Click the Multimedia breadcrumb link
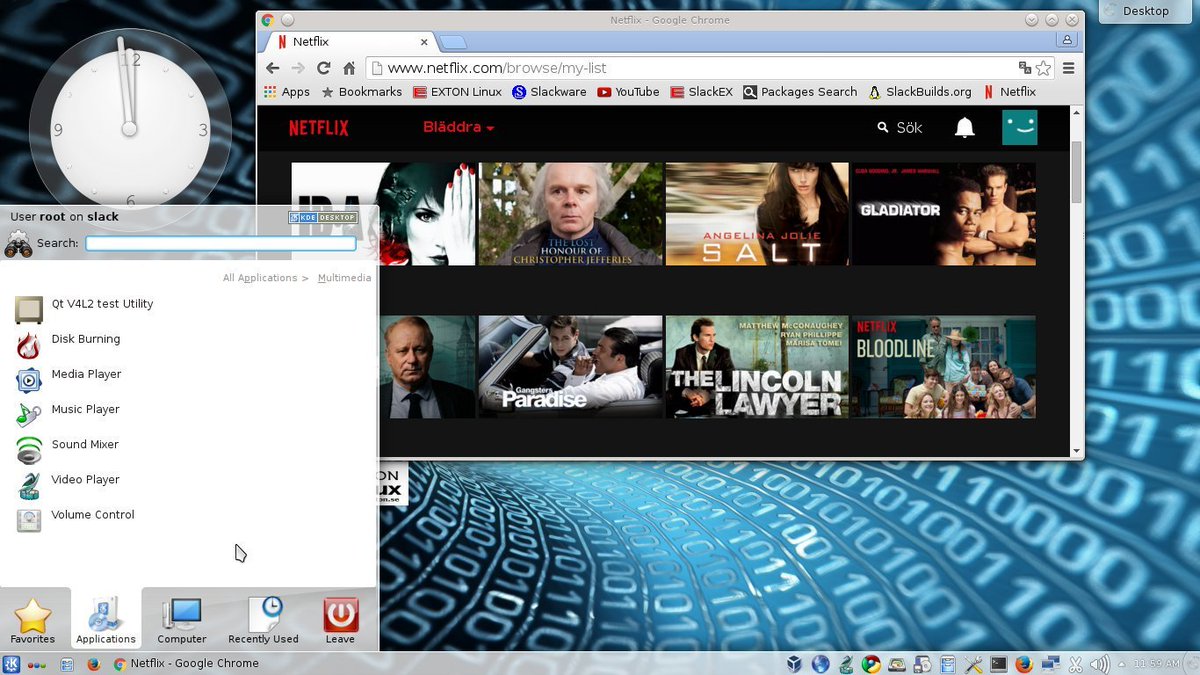 pyautogui.click(x=344, y=278)
